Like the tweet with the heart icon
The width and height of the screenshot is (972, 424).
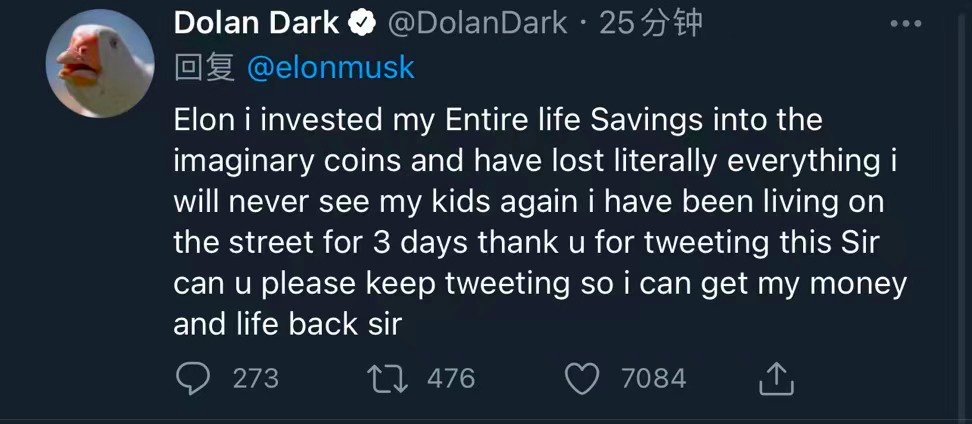pyautogui.click(x=582, y=378)
